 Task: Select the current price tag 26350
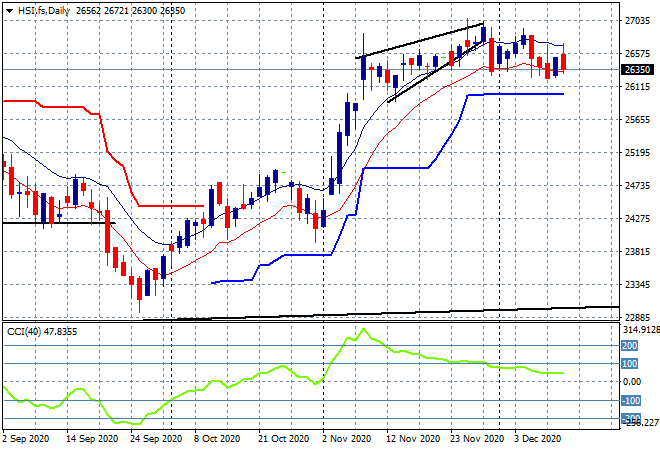point(637,69)
